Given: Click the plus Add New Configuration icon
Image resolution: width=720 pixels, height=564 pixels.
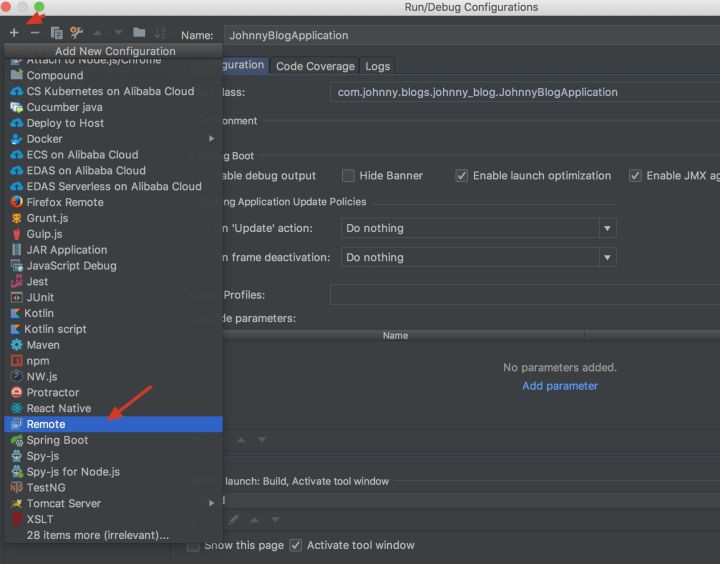Looking at the screenshot, I should (x=14, y=33).
